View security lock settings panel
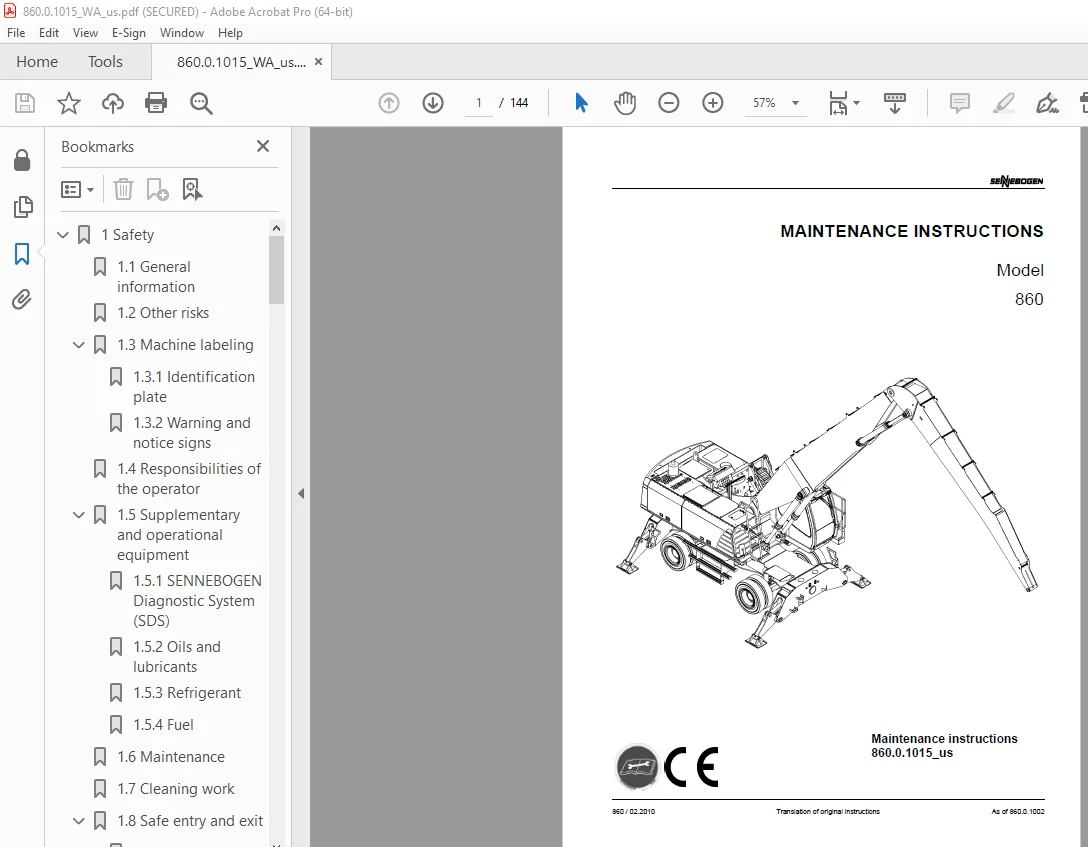 tap(22, 160)
